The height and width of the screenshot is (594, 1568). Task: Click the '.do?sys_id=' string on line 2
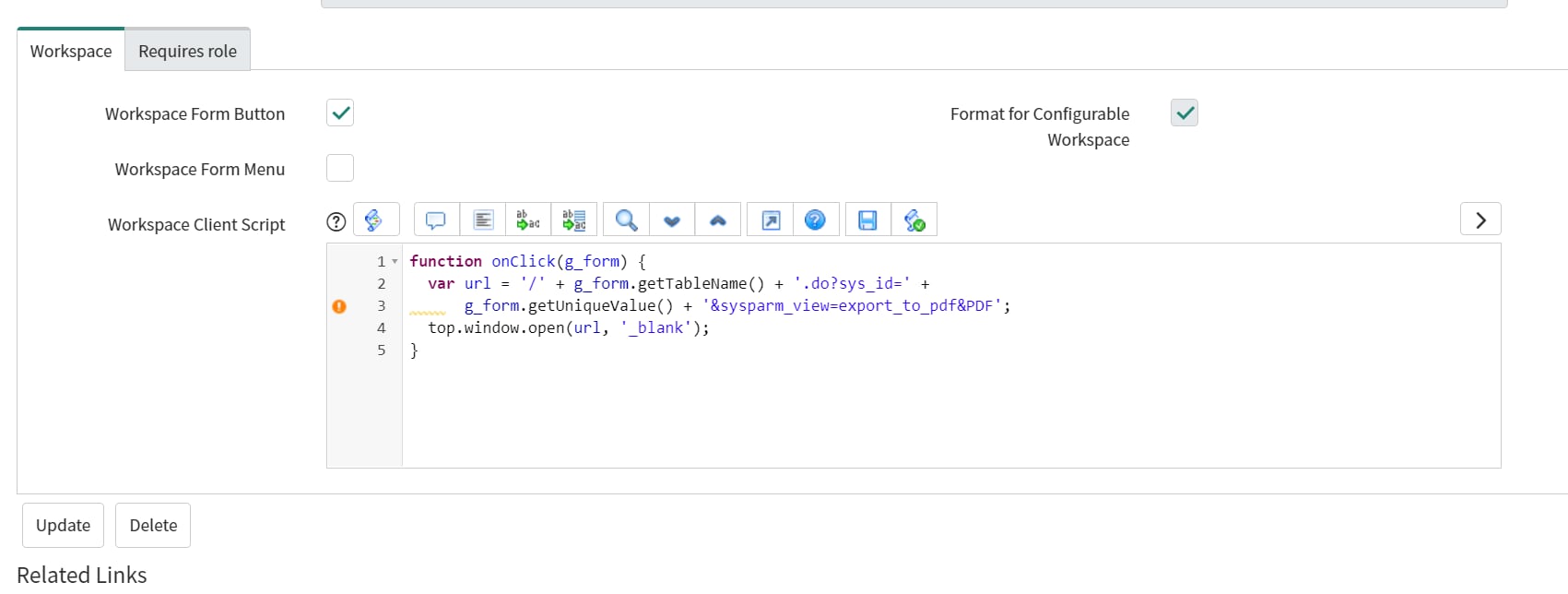(852, 284)
